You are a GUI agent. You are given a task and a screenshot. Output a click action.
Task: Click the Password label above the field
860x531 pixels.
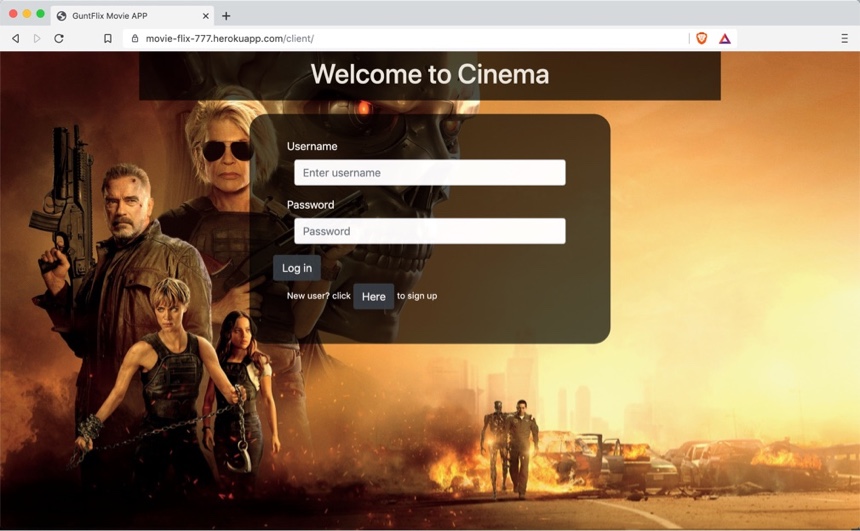(x=310, y=205)
